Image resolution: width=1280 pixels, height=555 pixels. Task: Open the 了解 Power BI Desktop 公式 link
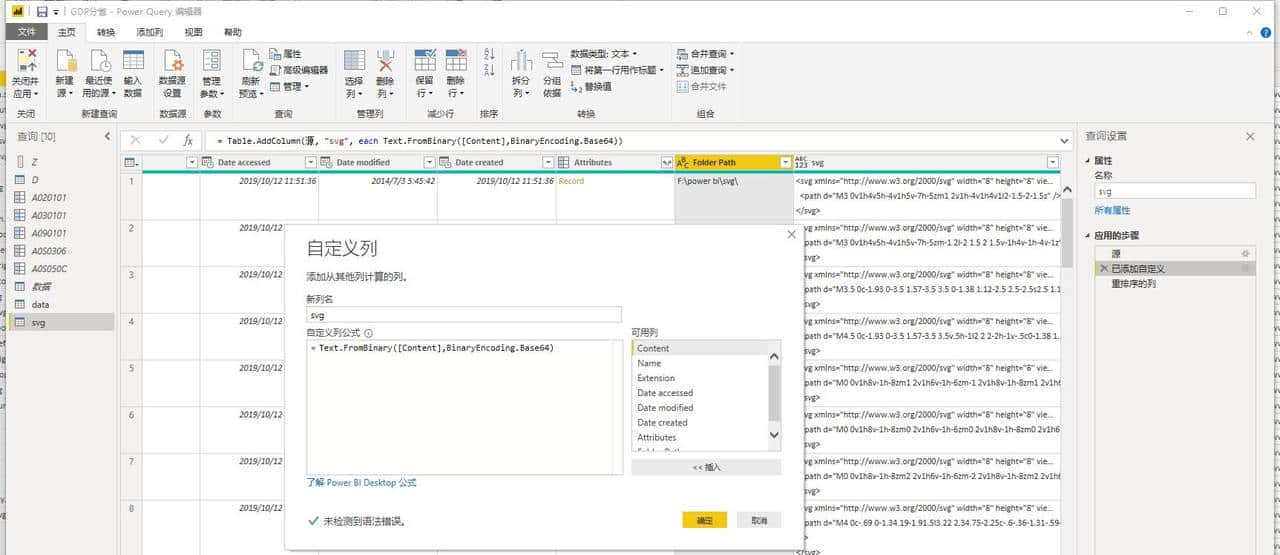361,482
